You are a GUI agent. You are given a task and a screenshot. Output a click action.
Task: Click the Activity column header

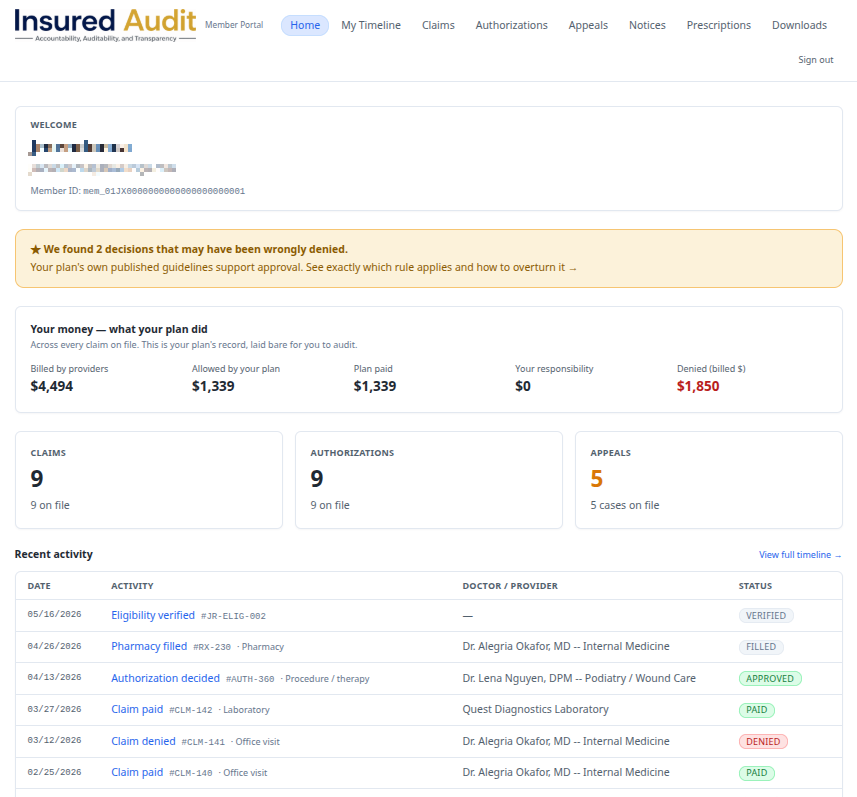tap(132, 586)
